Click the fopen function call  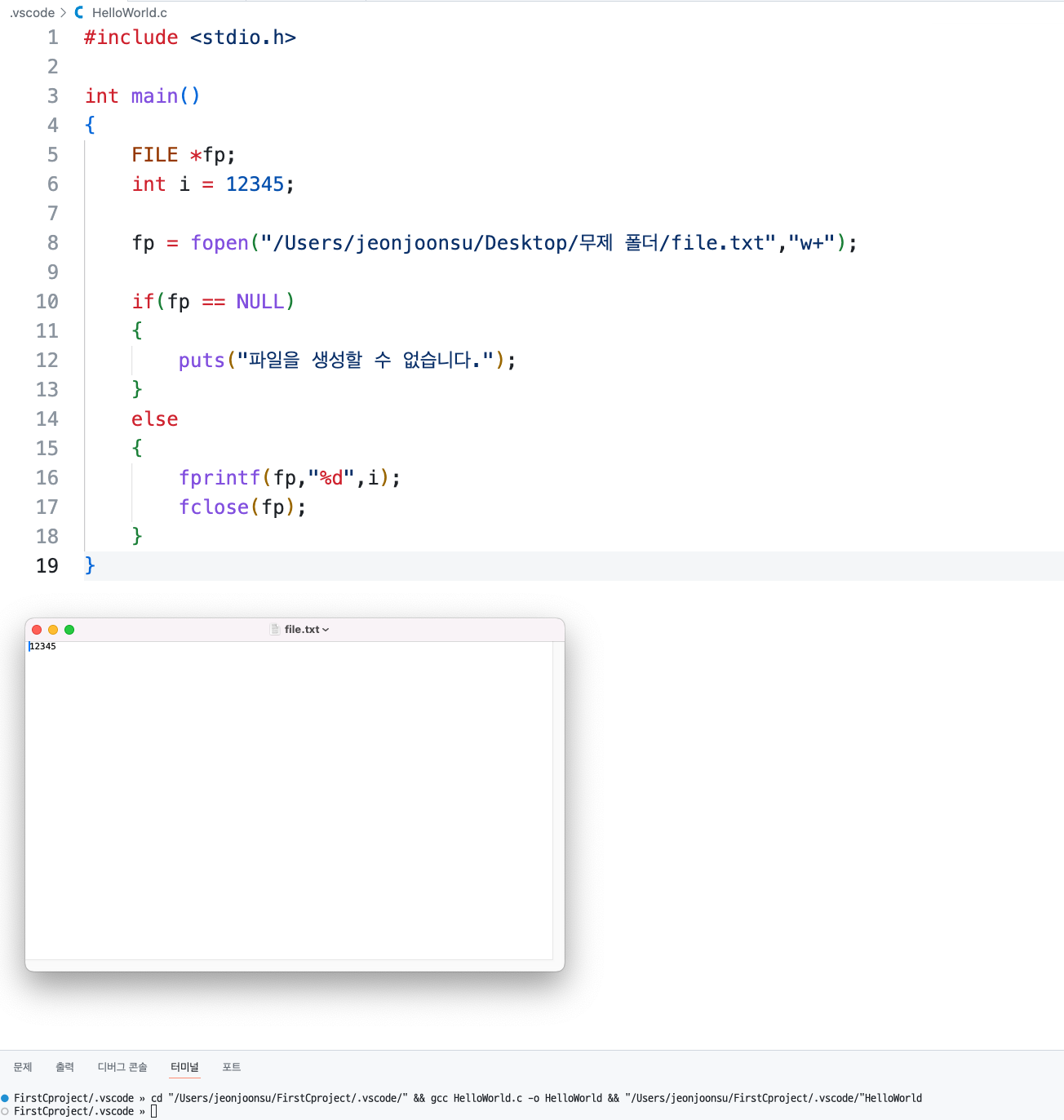tap(219, 243)
